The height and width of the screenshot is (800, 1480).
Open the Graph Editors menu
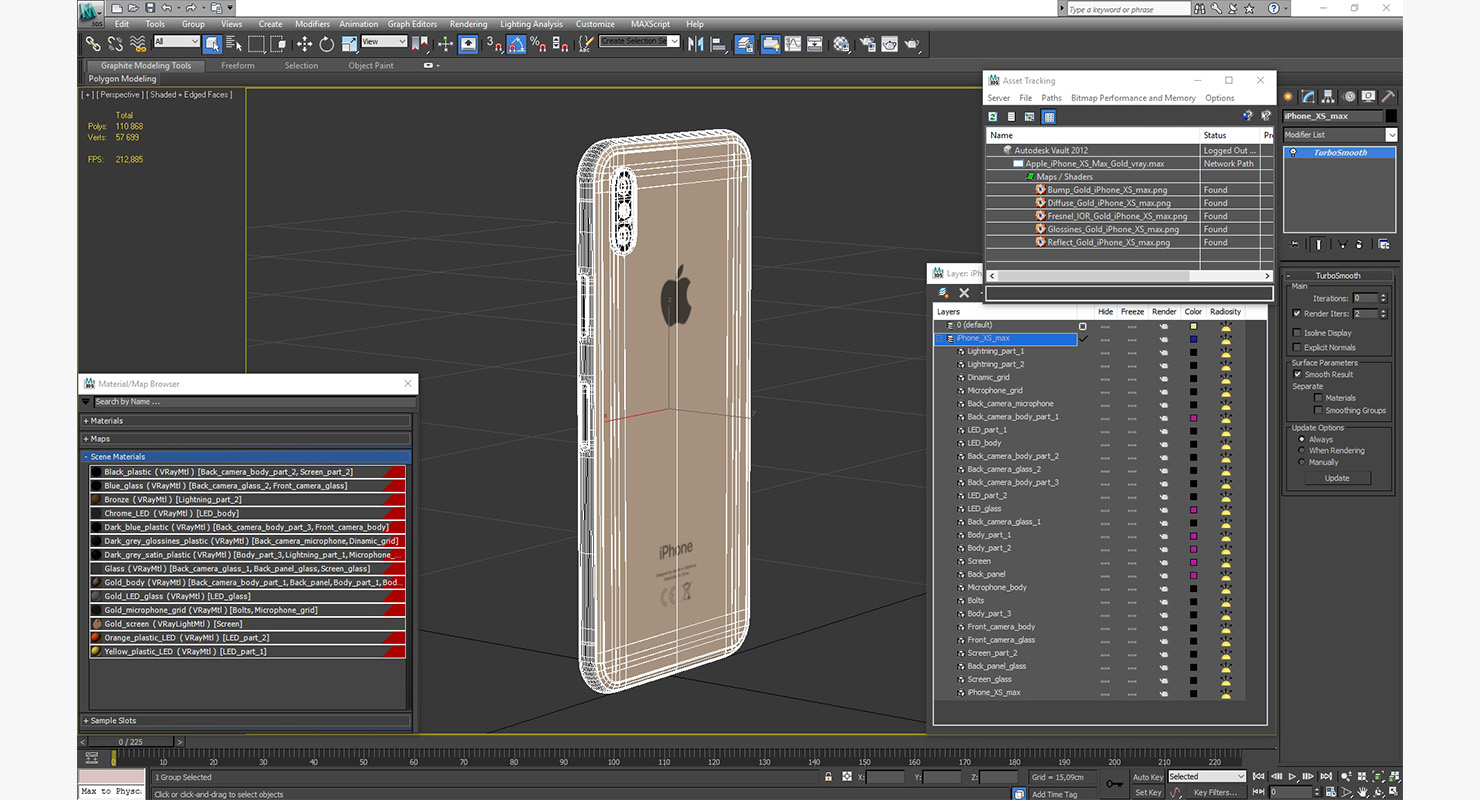click(x=412, y=24)
